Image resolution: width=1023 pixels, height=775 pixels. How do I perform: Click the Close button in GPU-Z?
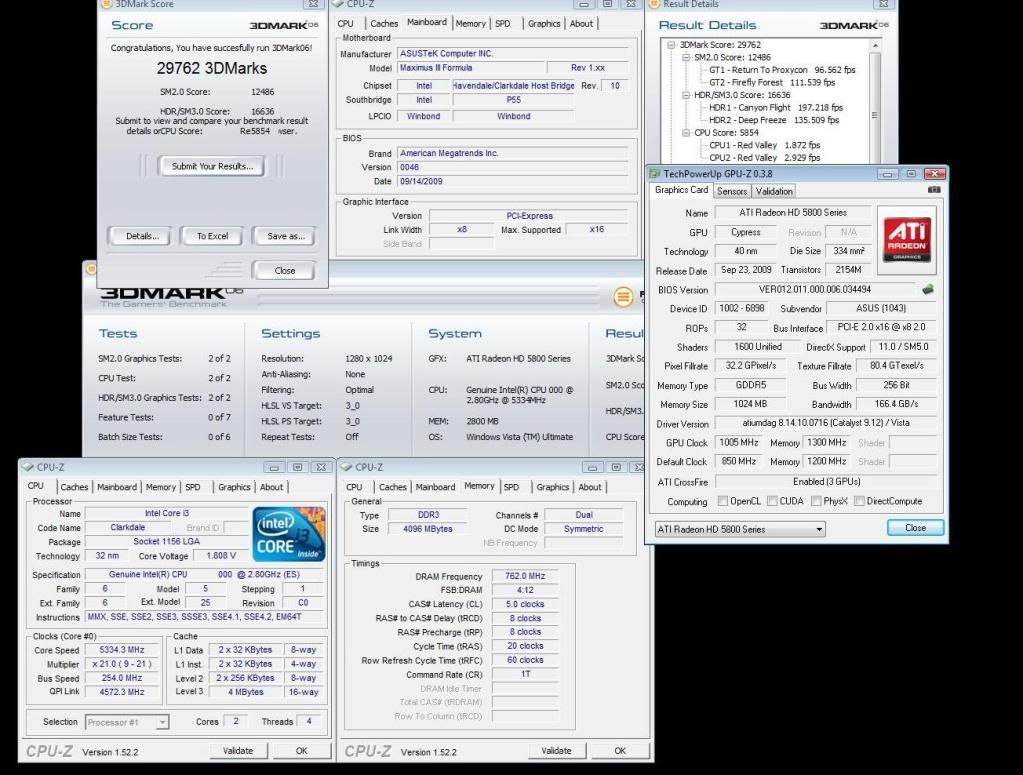pyautogui.click(x=915, y=528)
